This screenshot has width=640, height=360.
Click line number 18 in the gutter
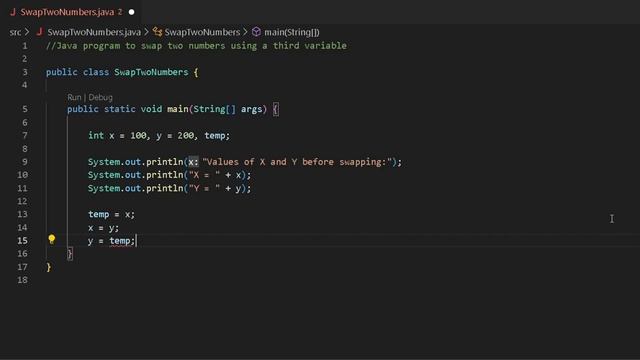click(22, 280)
